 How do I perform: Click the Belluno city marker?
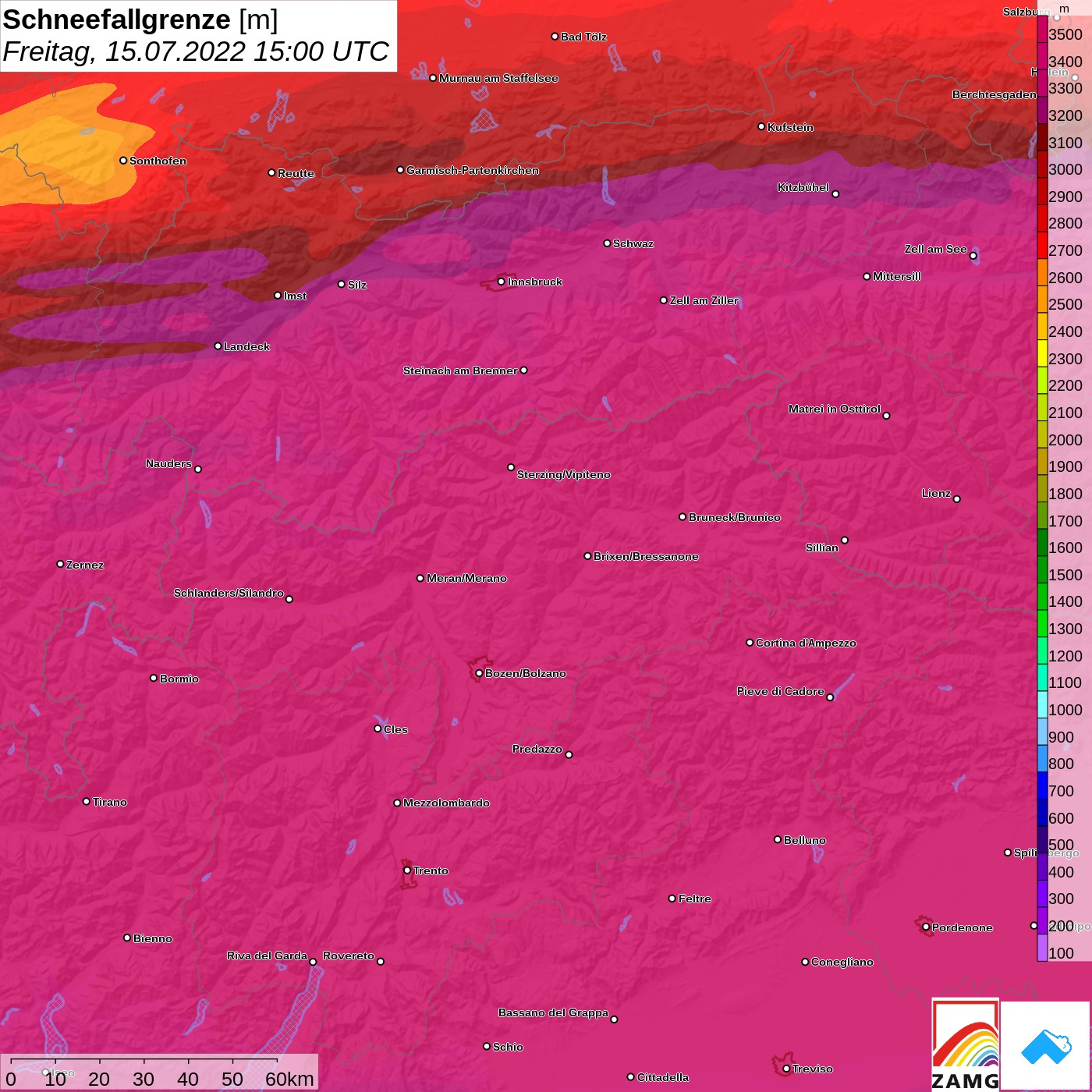[x=778, y=839]
